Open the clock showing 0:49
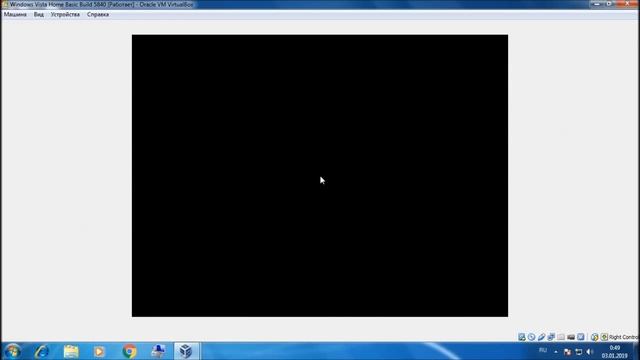640x360 pixels. point(614,351)
